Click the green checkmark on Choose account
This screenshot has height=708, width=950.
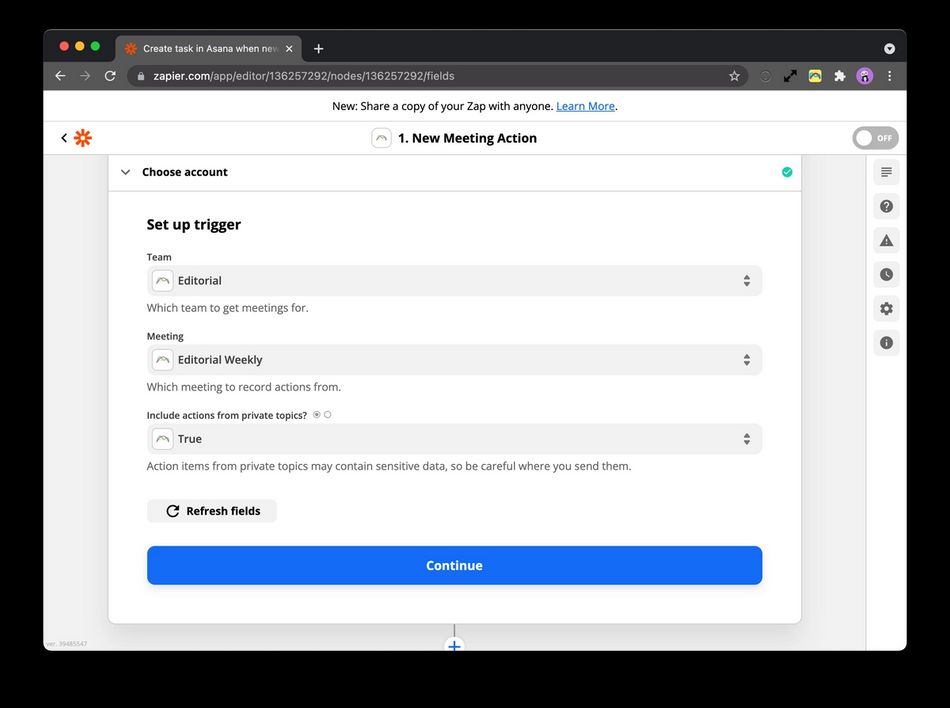(787, 172)
